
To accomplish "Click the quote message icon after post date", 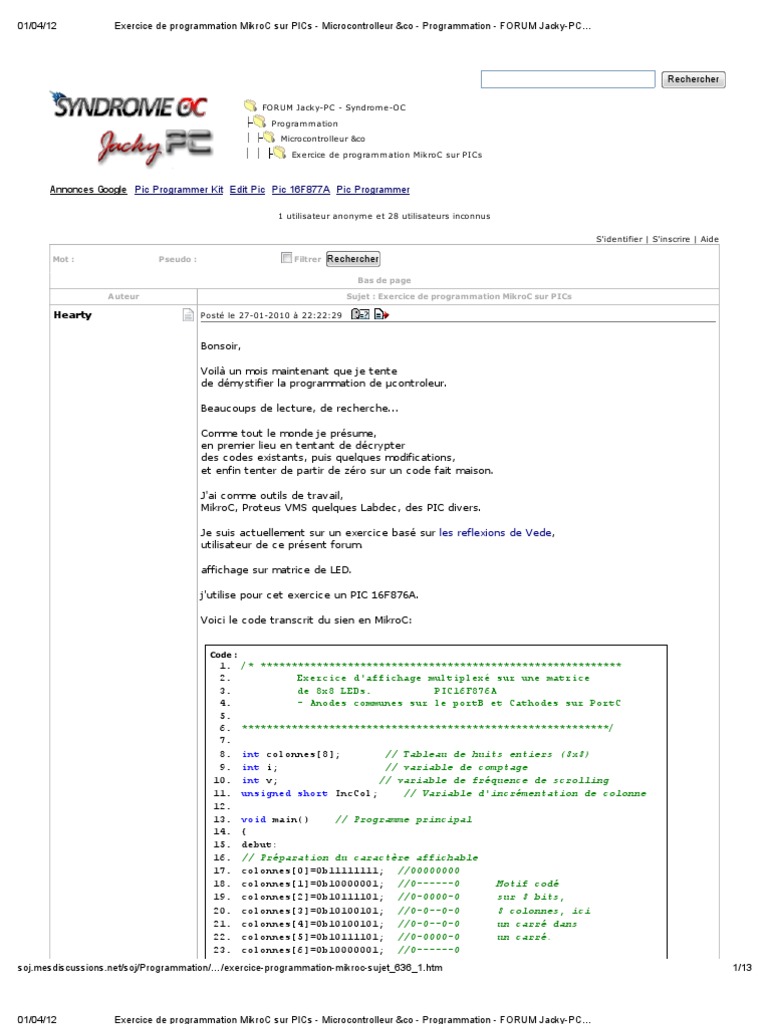I will [360, 314].
